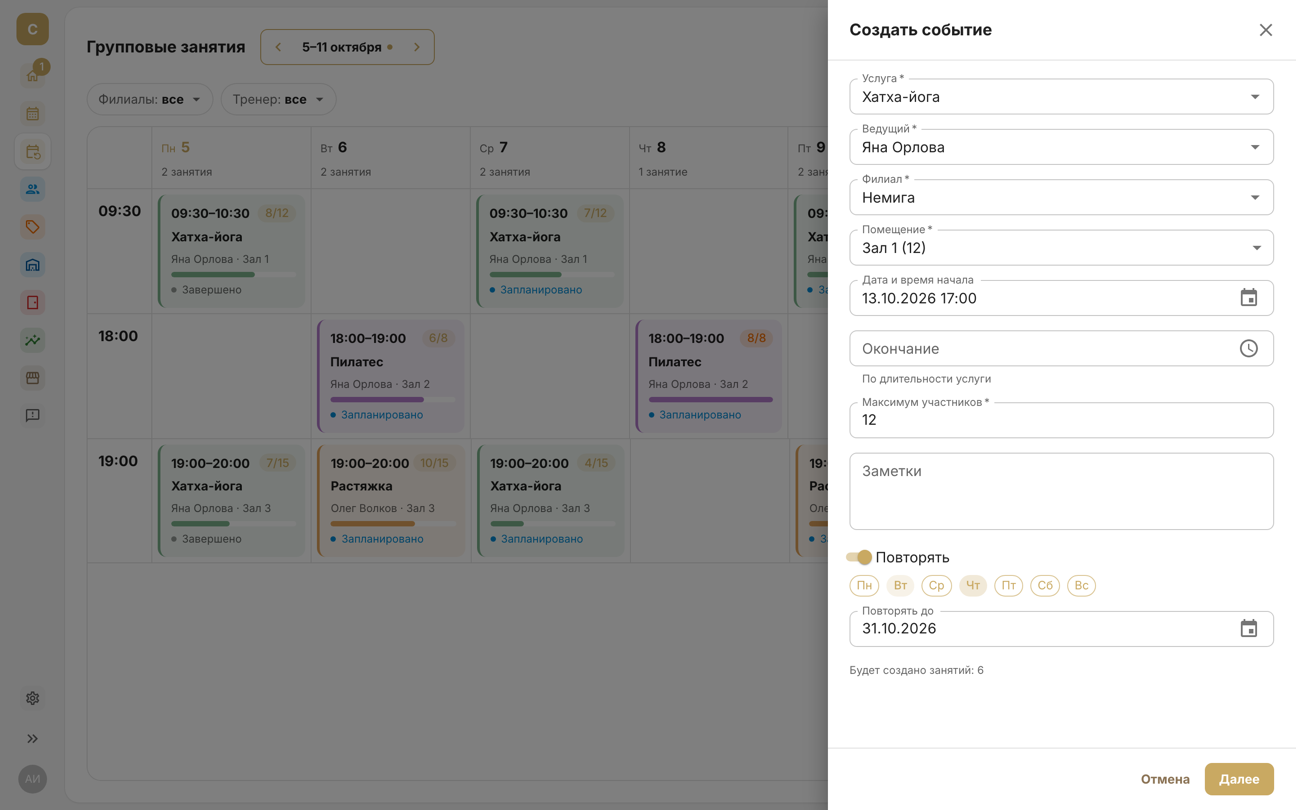Screen dimensions: 1296x810
Task: Open the Услуга dropdown
Action: click(x=1061, y=97)
